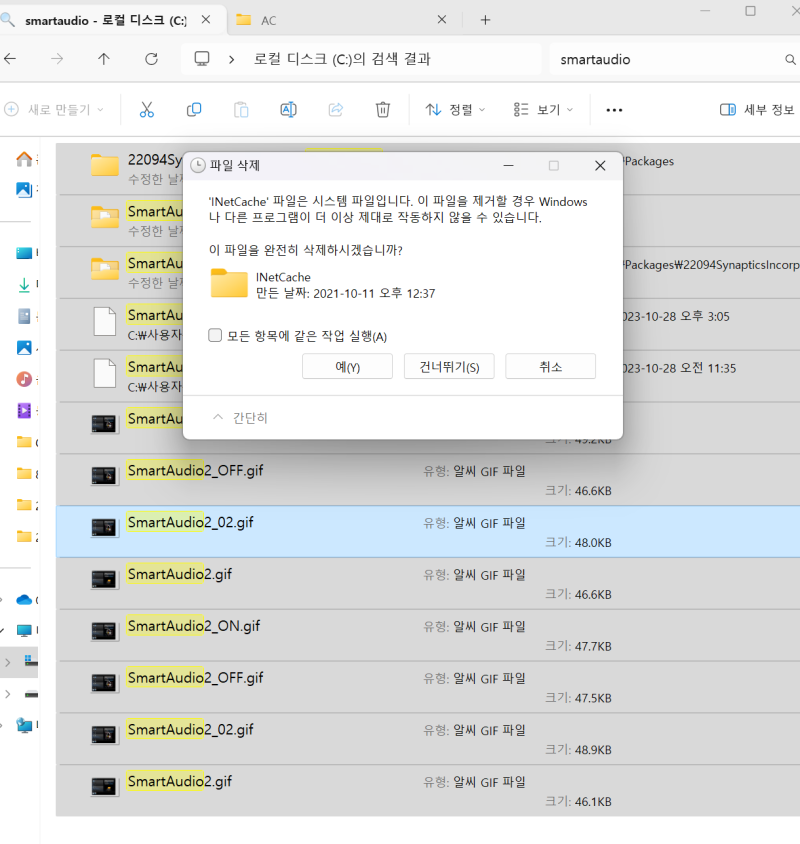The width and height of the screenshot is (800, 844).
Task: Cancel the delete with 취소 button
Action: (x=550, y=367)
